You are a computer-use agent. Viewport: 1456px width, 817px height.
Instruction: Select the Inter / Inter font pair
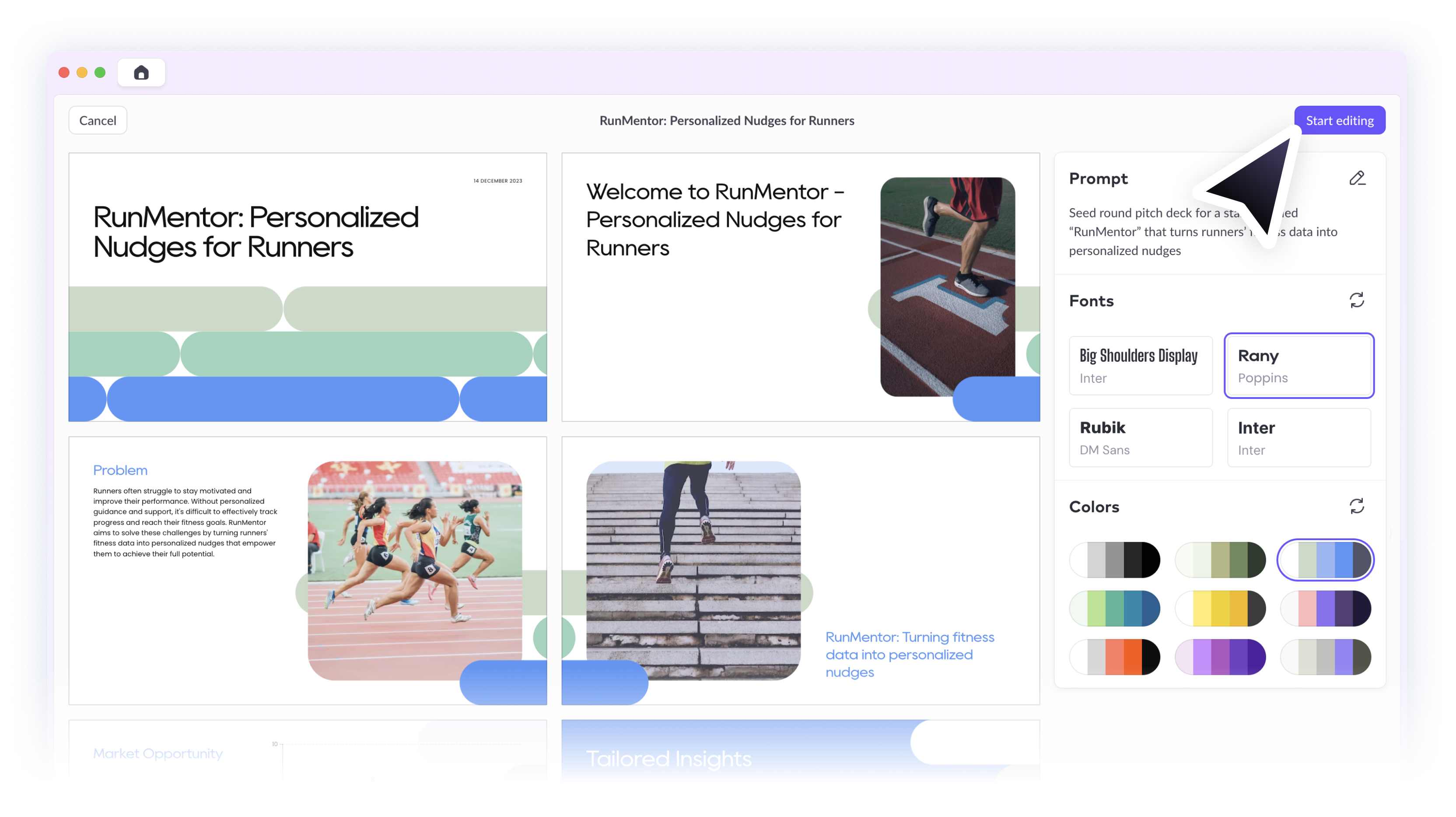(1298, 437)
